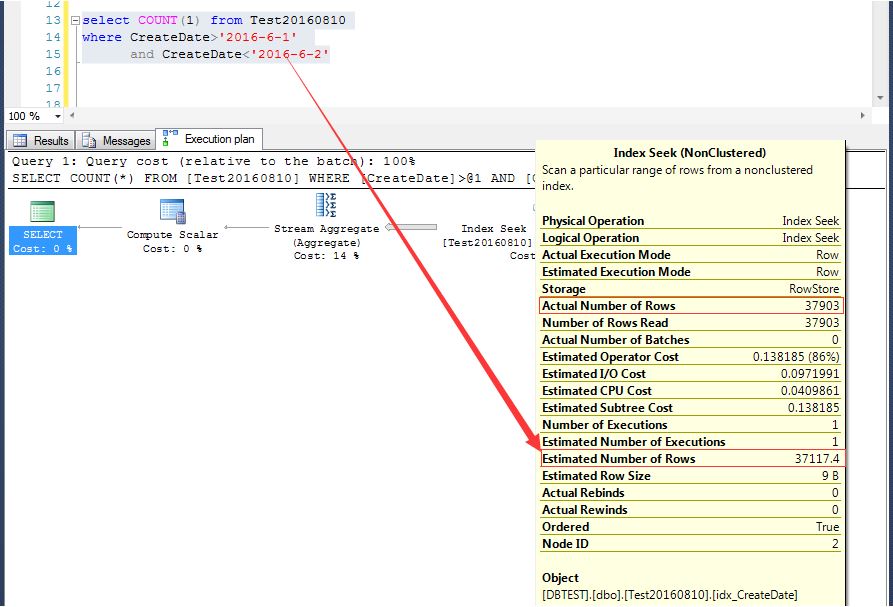Click 'Storage' RowStore tooltip row

[690, 289]
